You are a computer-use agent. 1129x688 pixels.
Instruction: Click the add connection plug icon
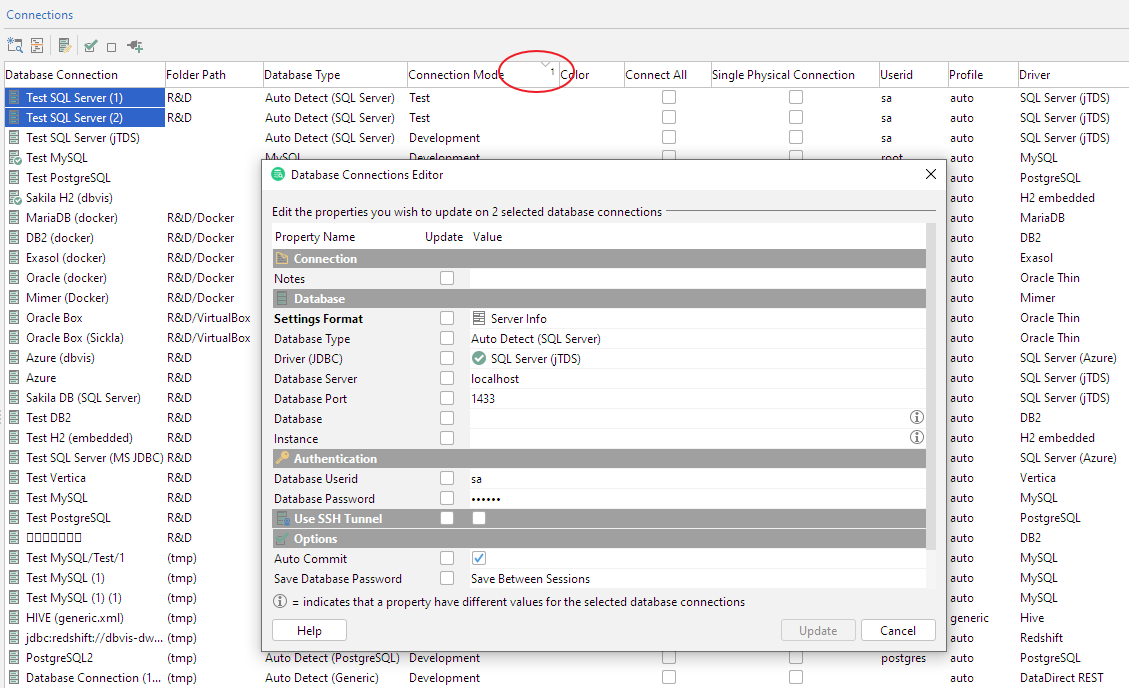(135, 46)
